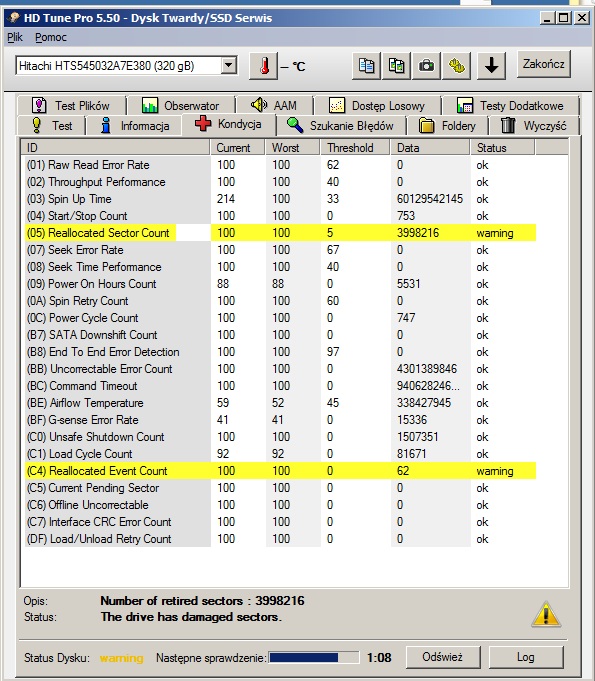Image resolution: width=595 pixels, height=681 pixels.
Task: Select the (C5) Current Pending Sector row
Action: (281, 488)
